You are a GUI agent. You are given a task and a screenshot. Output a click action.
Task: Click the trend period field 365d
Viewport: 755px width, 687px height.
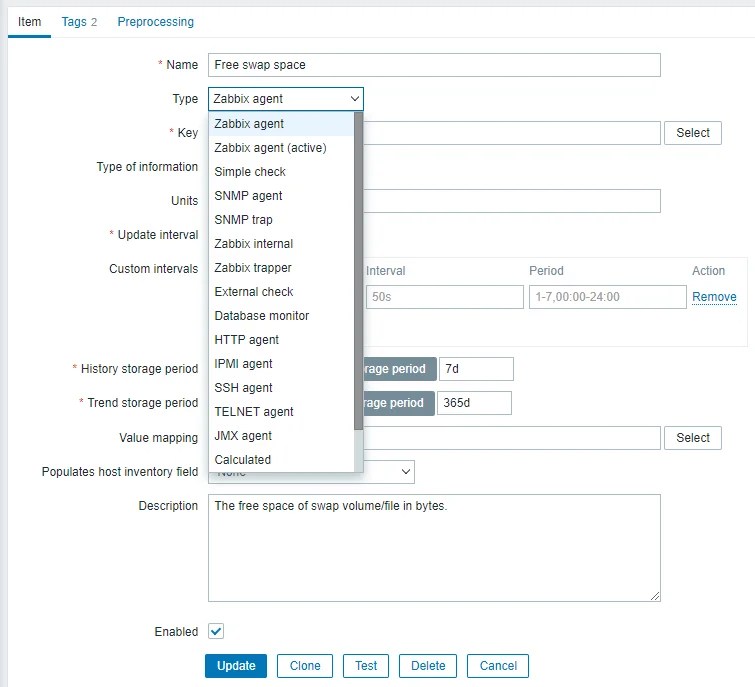click(x=474, y=403)
